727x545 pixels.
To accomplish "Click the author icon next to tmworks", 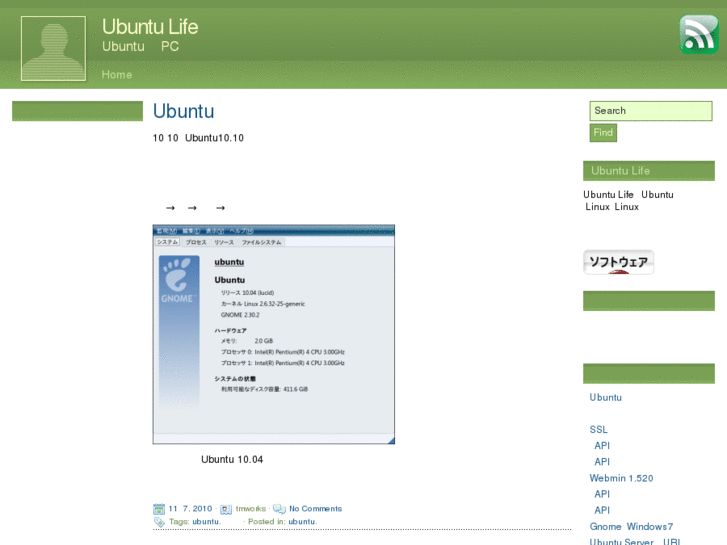I will 226,509.
